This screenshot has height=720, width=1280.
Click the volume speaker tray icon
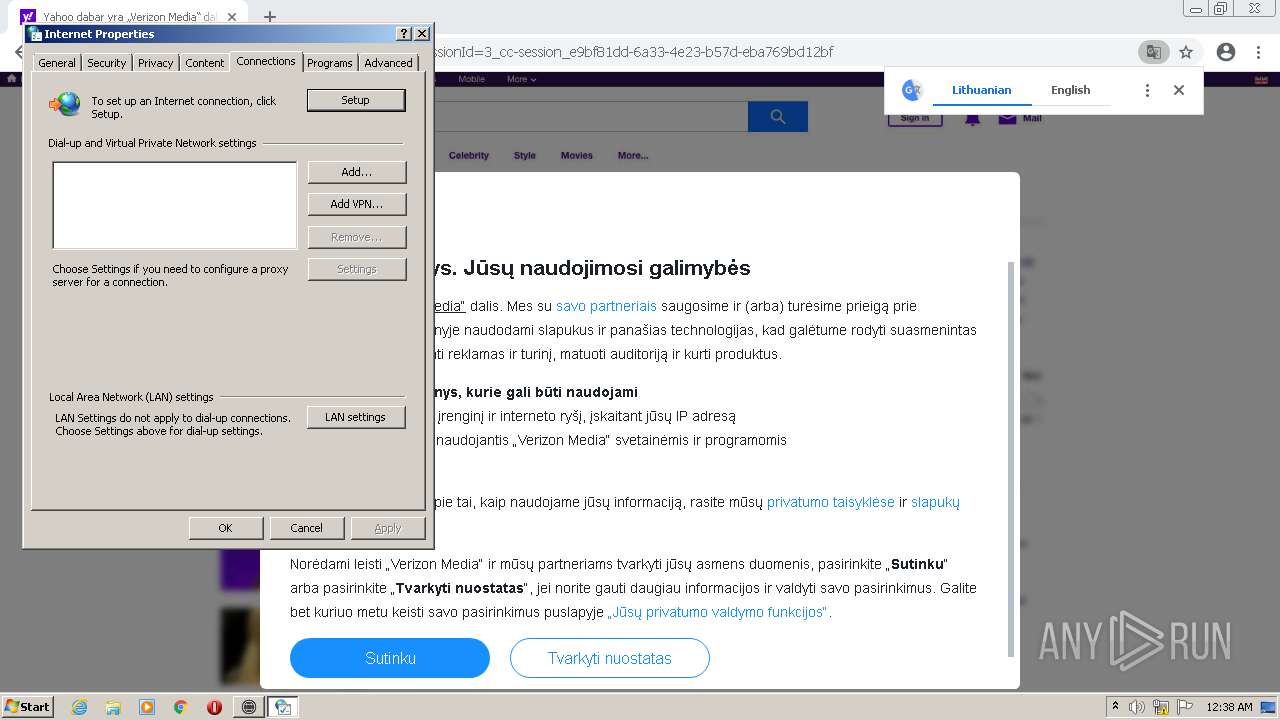pos(1137,707)
